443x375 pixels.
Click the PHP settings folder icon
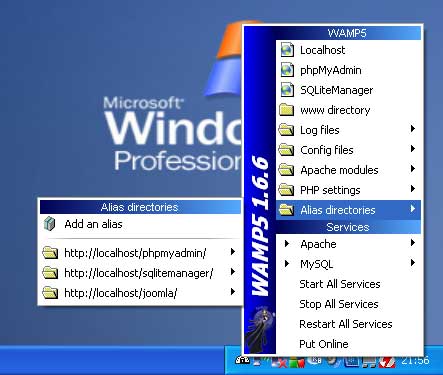tap(286, 190)
